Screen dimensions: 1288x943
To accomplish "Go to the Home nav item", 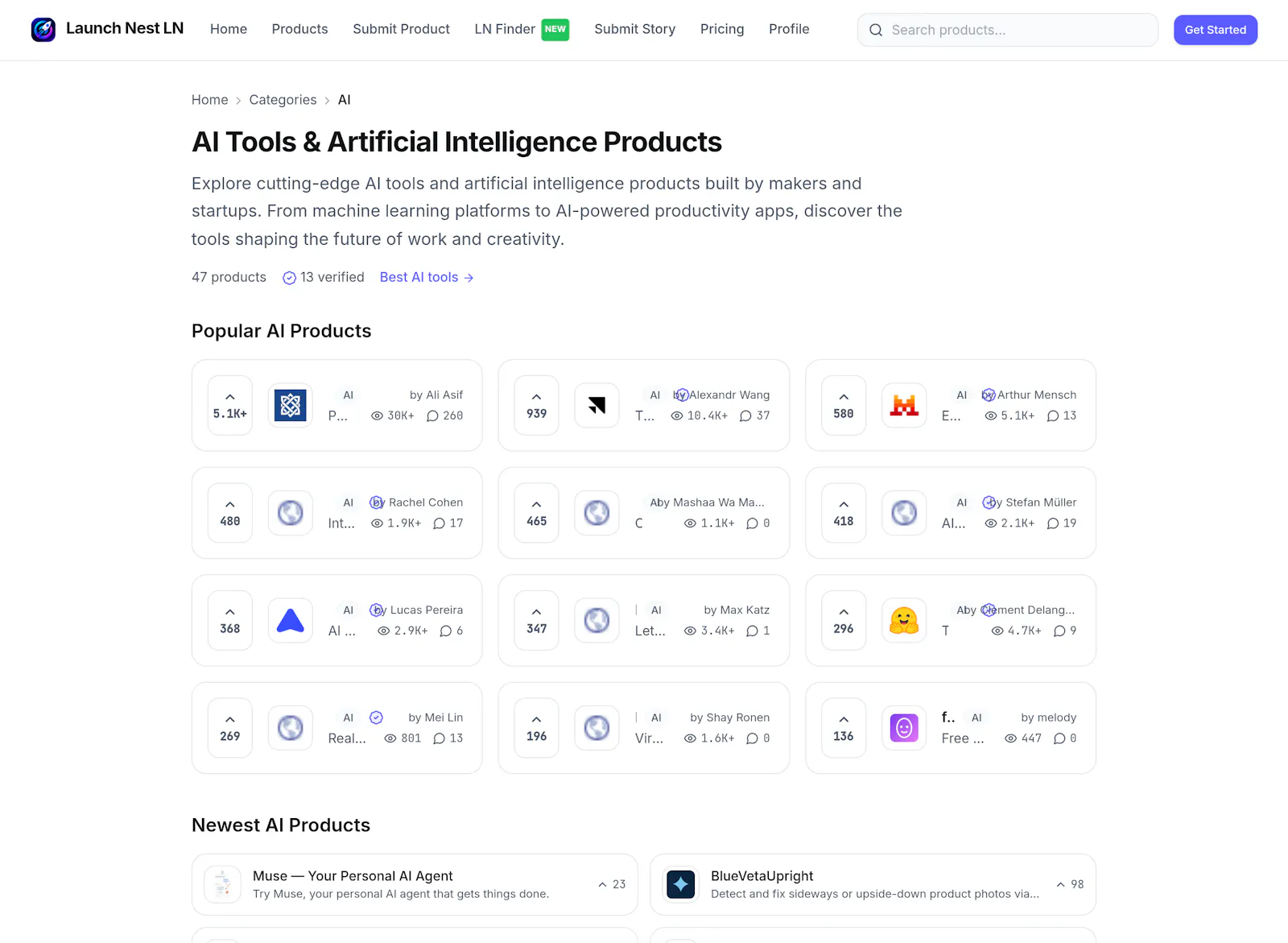I will click(x=229, y=29).
